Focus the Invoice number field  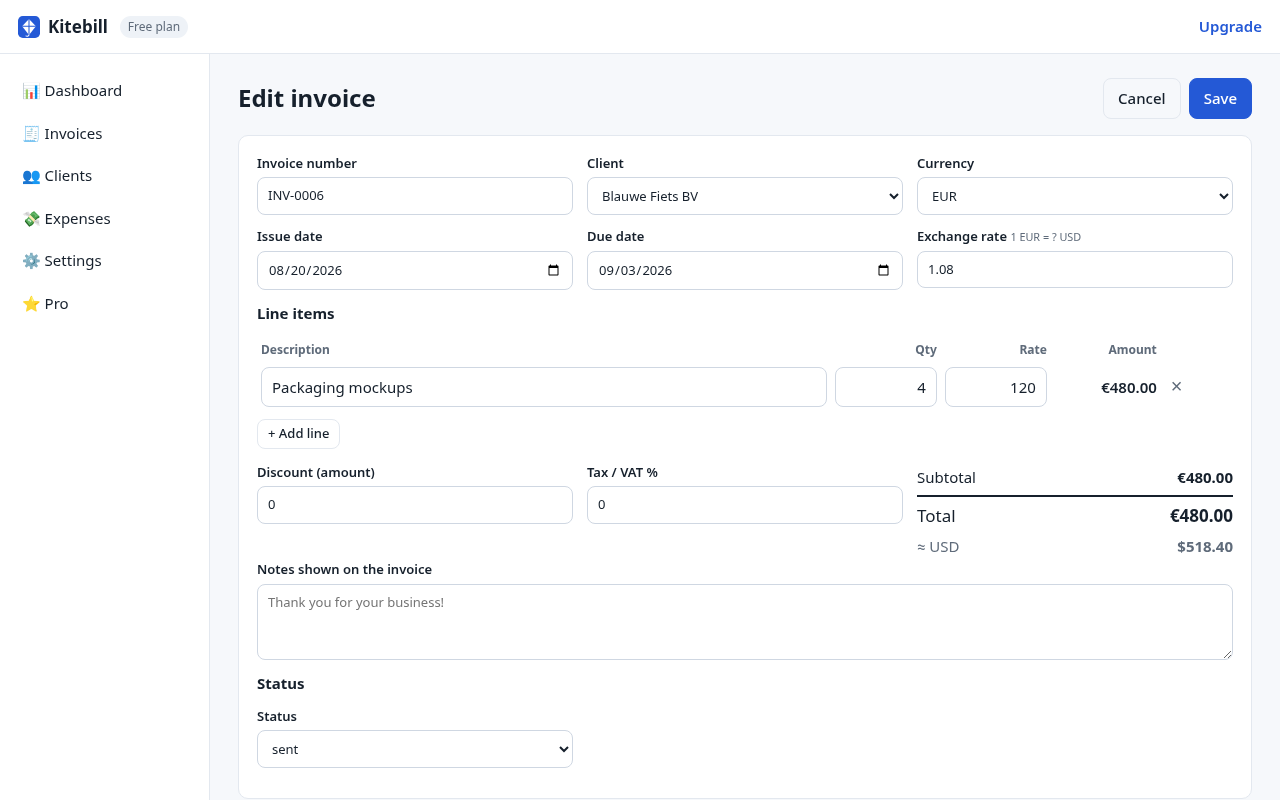[415, 196]
